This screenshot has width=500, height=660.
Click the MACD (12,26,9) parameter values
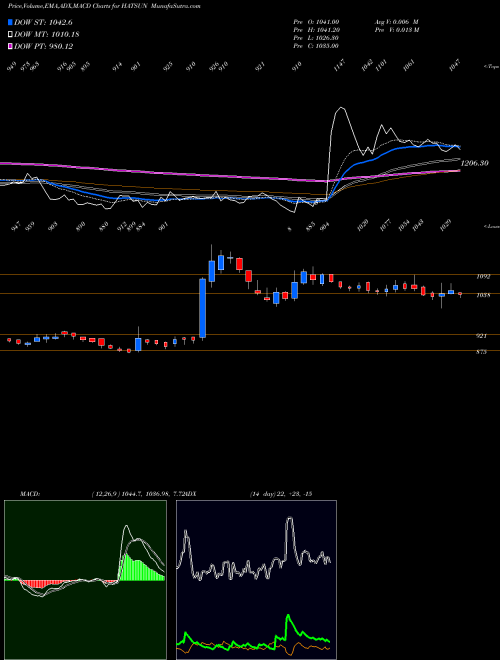136,494
